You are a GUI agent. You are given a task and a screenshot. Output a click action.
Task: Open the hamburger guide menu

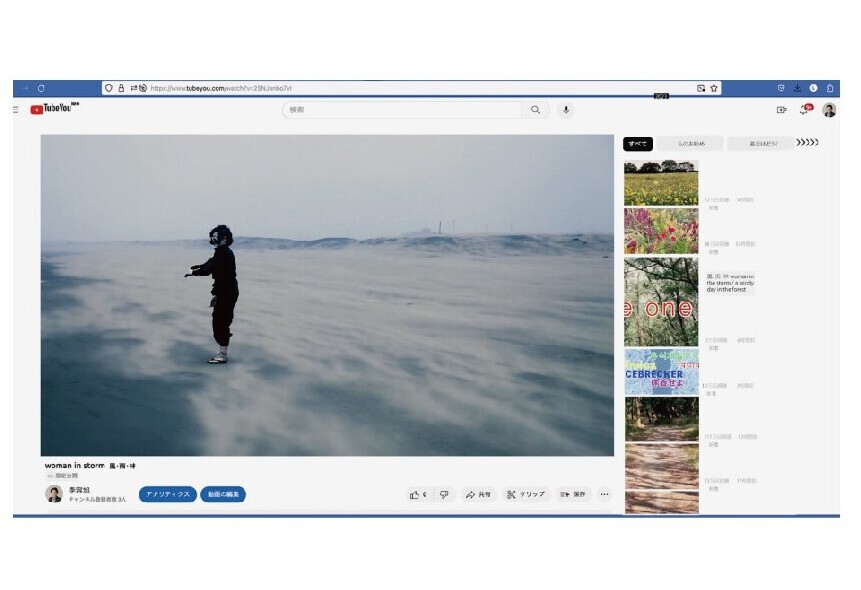coord(15,110)
